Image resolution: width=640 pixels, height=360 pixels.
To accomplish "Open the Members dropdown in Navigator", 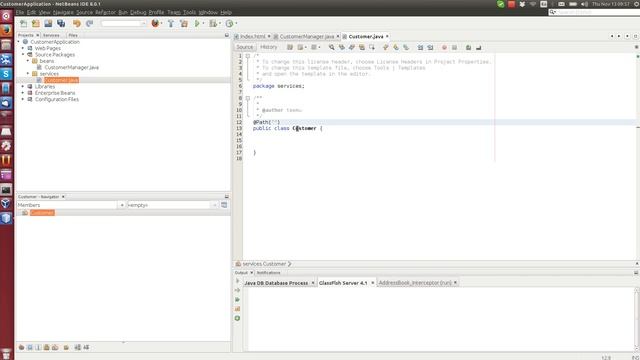I will [x=121, y=205].
